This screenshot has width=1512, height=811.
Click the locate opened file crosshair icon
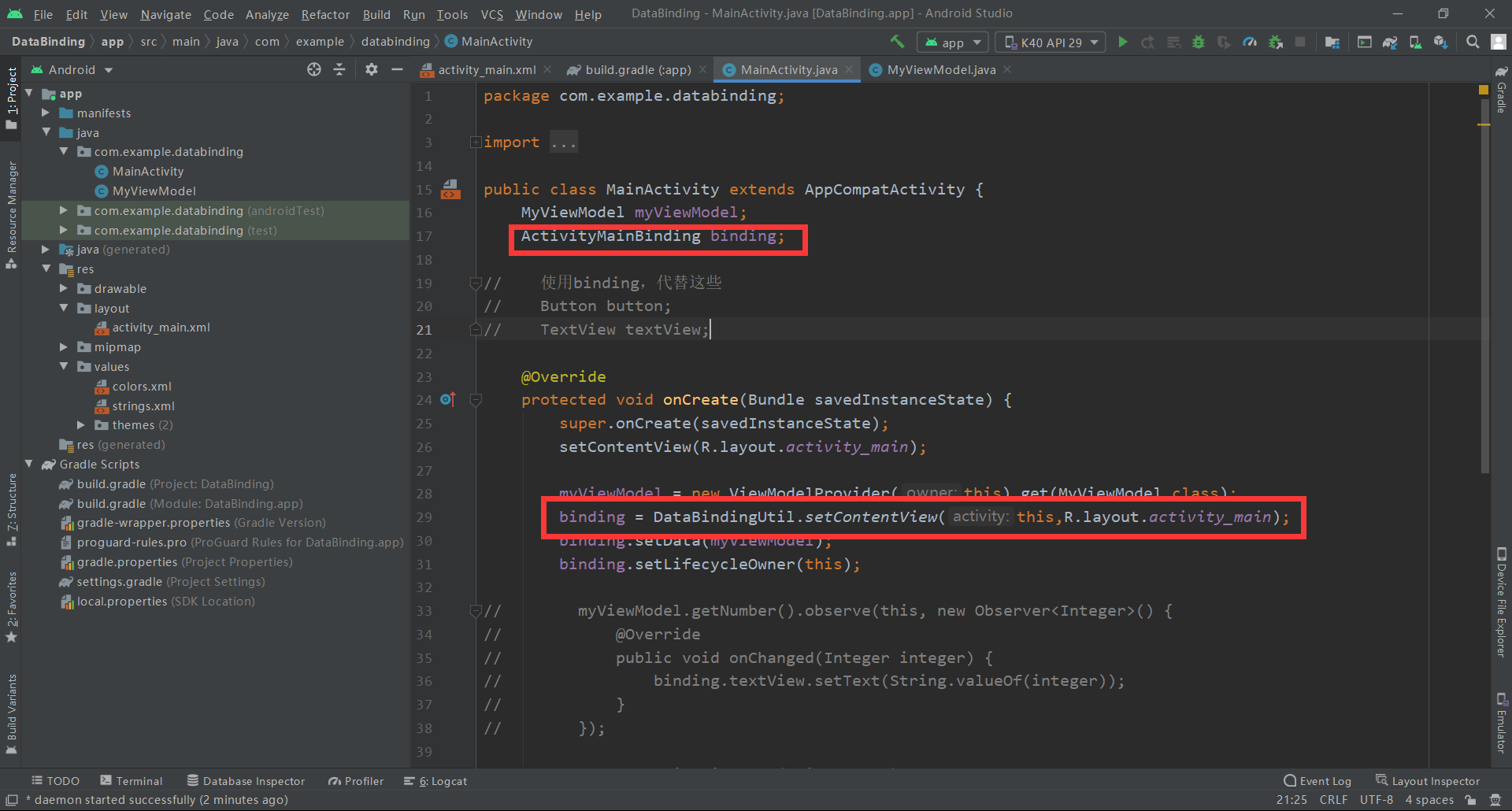(x=314, y=69)
